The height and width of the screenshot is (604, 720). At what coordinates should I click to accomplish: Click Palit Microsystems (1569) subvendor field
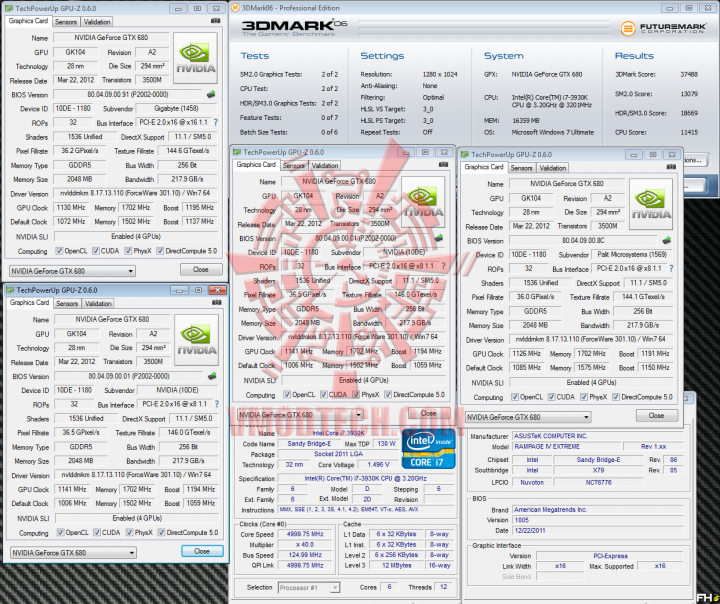[x=632, y=254]
